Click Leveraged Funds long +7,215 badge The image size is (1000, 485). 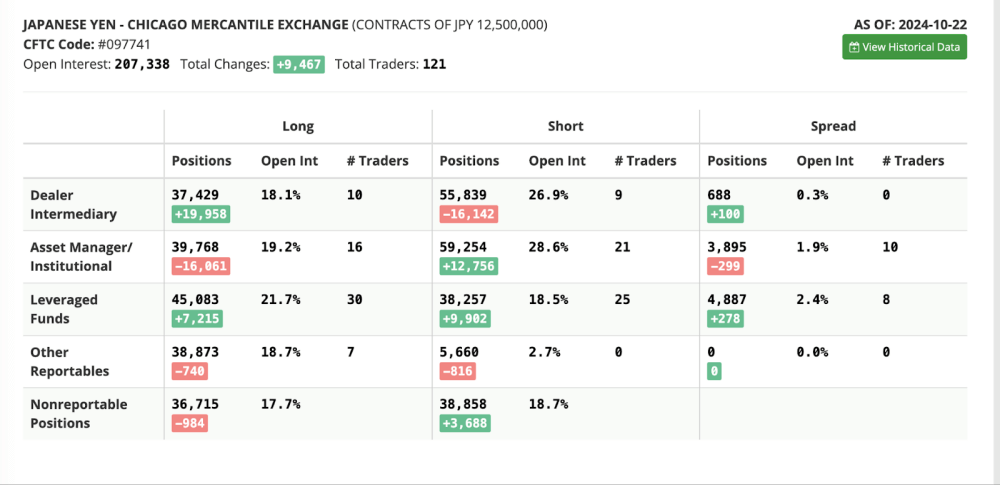point(196,318)
